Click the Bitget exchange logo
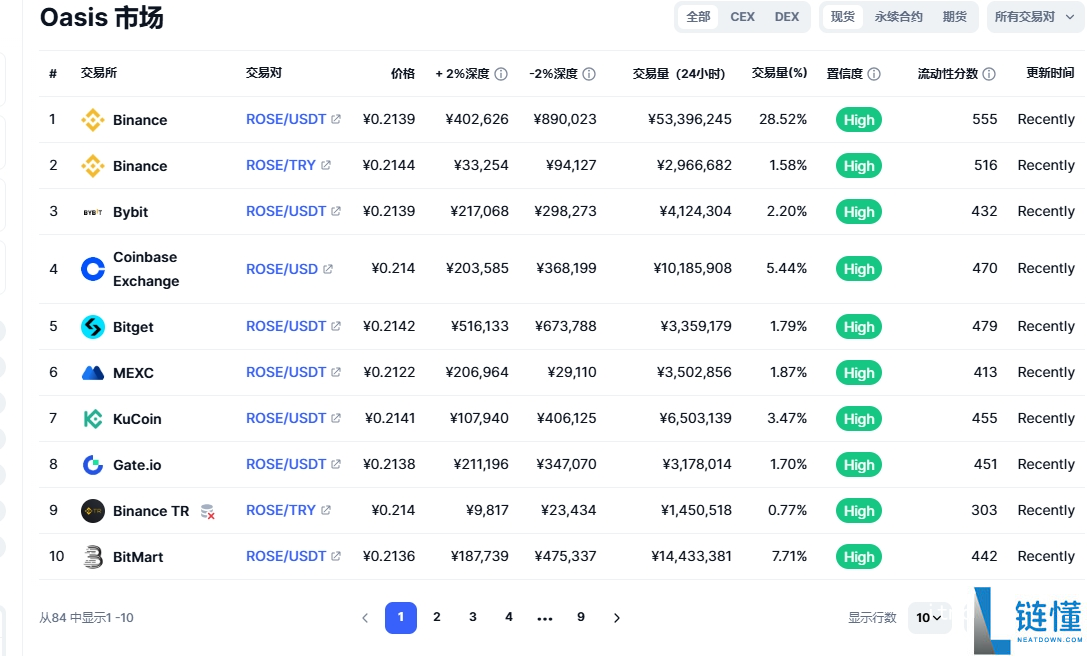Screen dimensions: 1087x656 [93, 327]
